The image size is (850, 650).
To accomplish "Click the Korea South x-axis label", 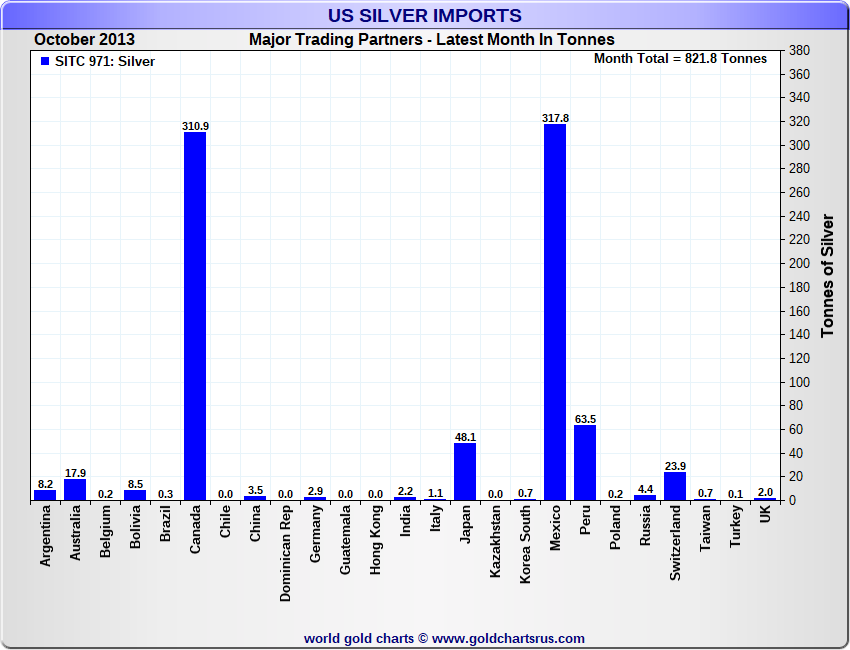I will click(525, 544).
